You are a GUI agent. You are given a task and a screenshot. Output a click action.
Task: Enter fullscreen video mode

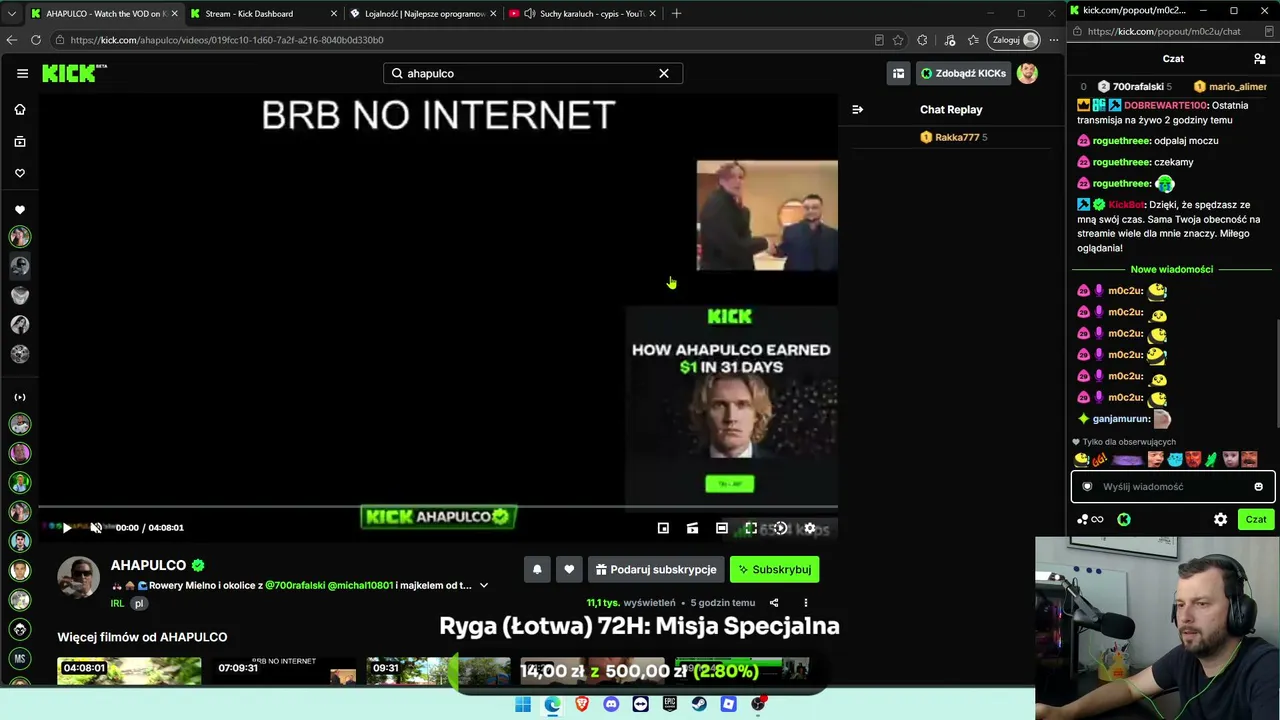point(751,528)
